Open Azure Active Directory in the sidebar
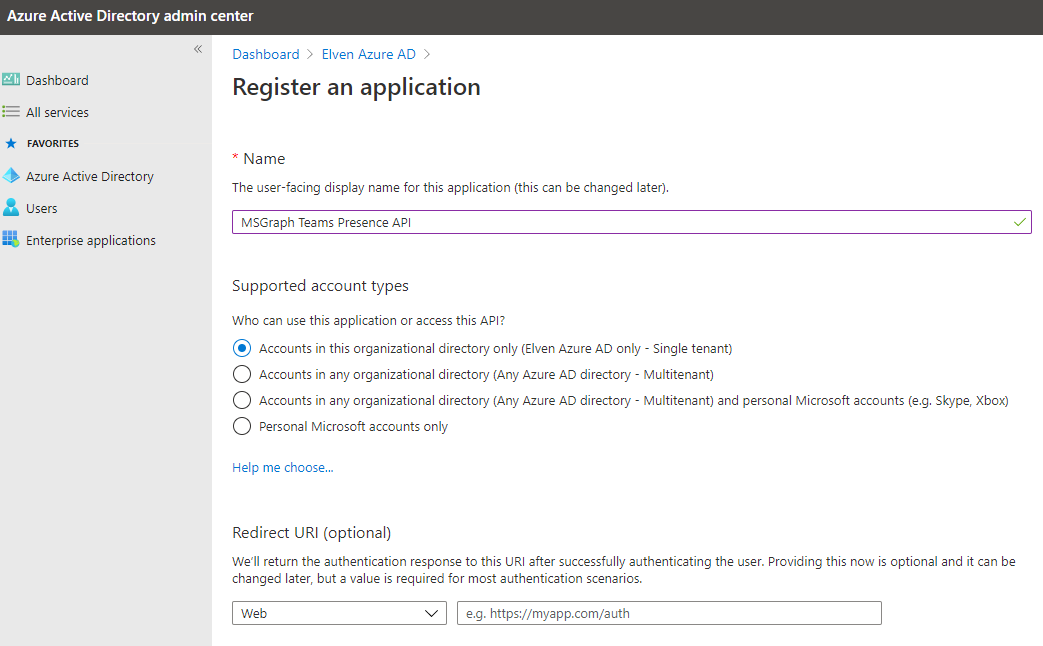 [90, 176]
